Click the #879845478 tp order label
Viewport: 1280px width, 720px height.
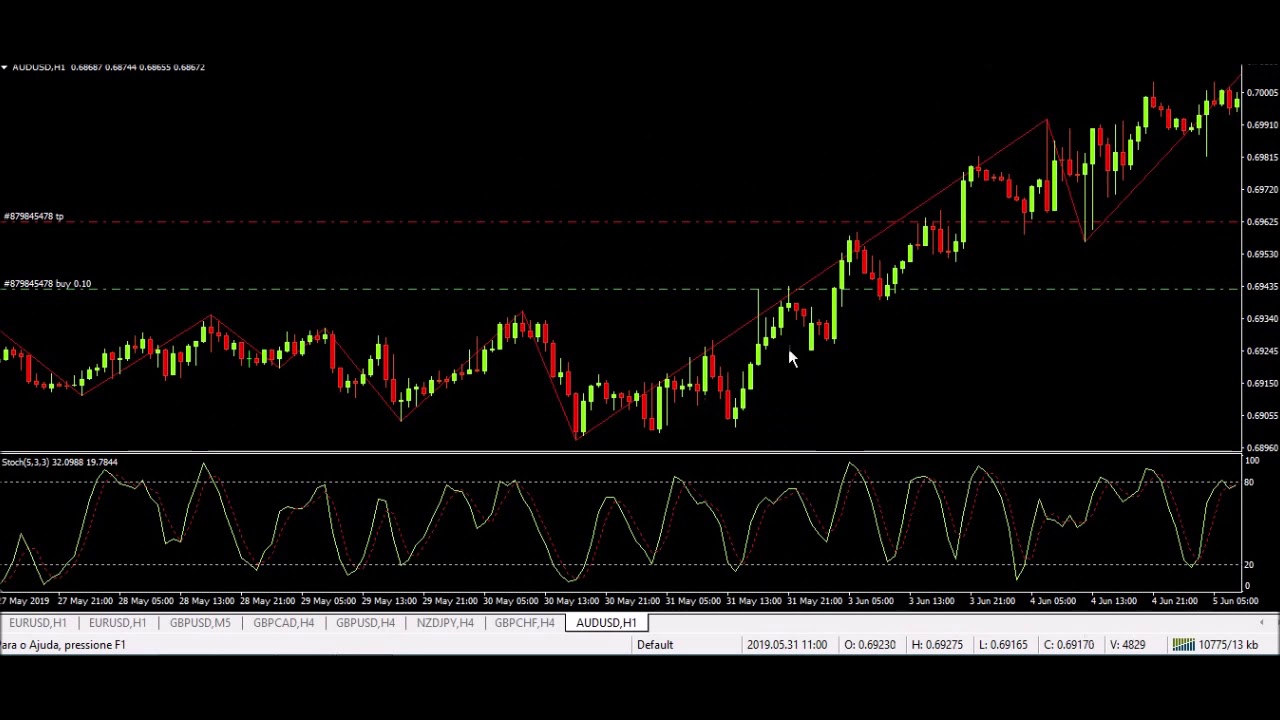[34, 216]
